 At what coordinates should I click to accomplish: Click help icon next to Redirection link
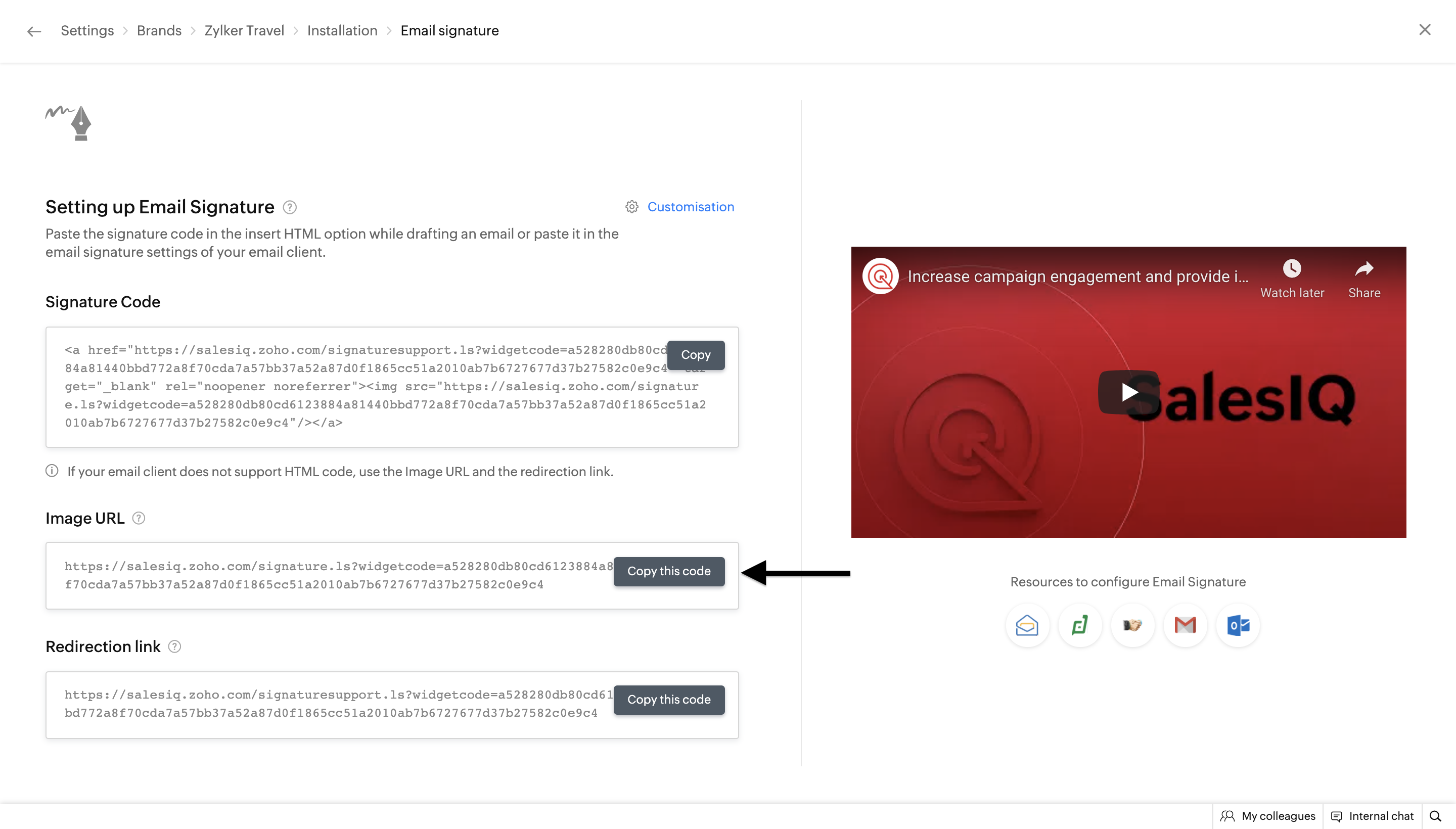click(175, 647)
